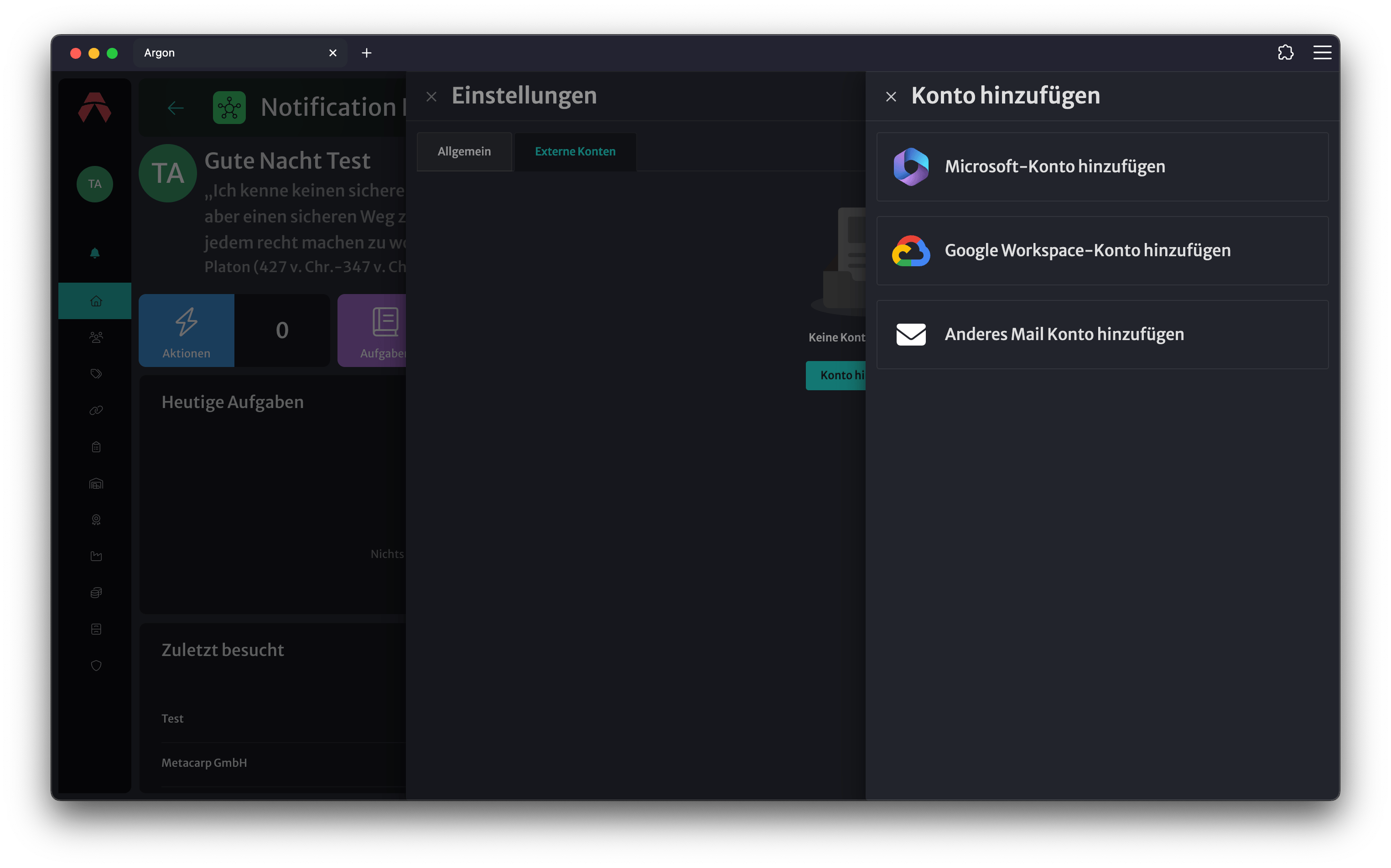
Task: Open Test in Zuletzt besucht
Action: pyautogui.click(x=172, y=718)
